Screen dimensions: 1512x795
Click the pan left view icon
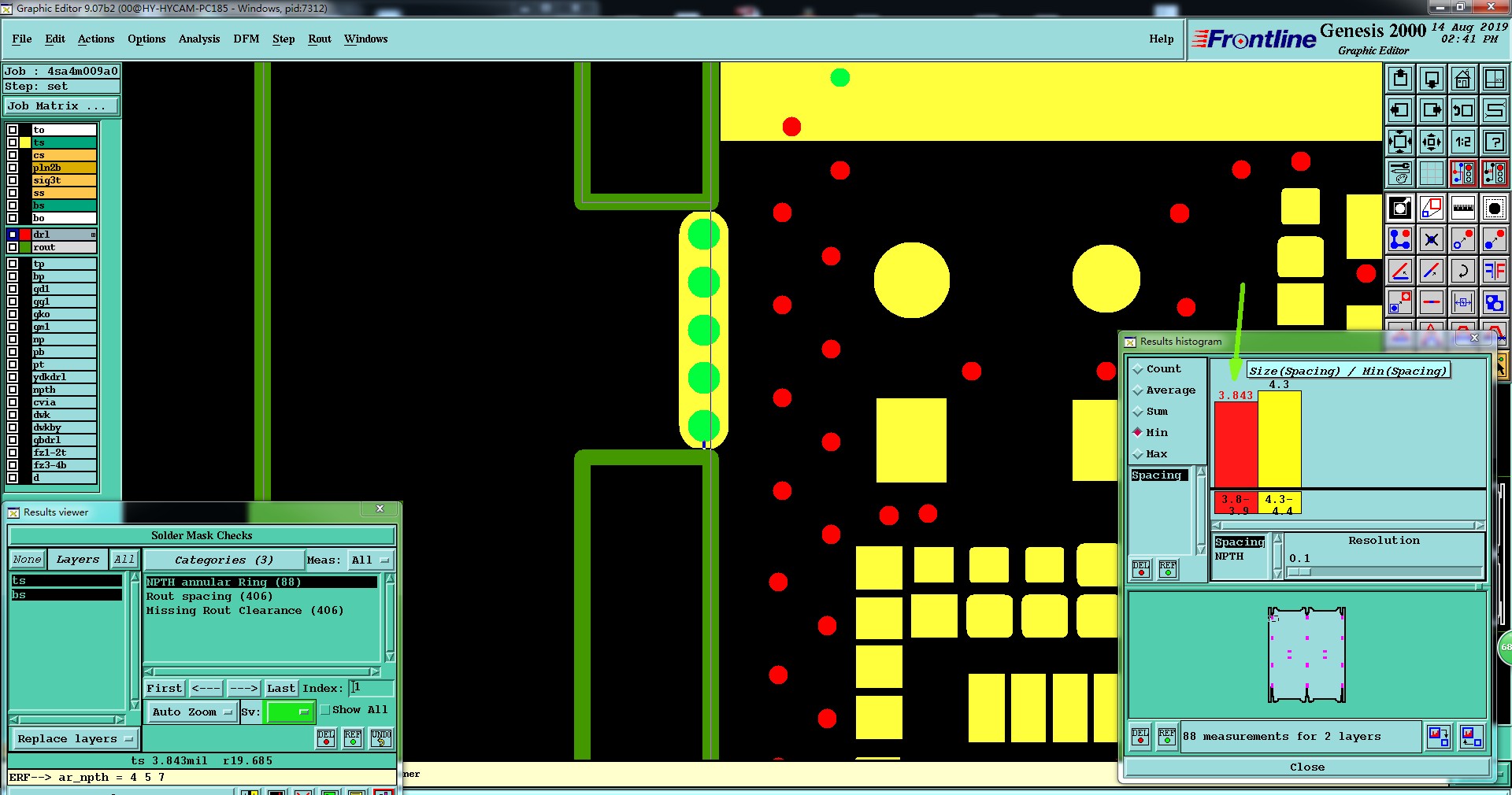(1400, 110)
